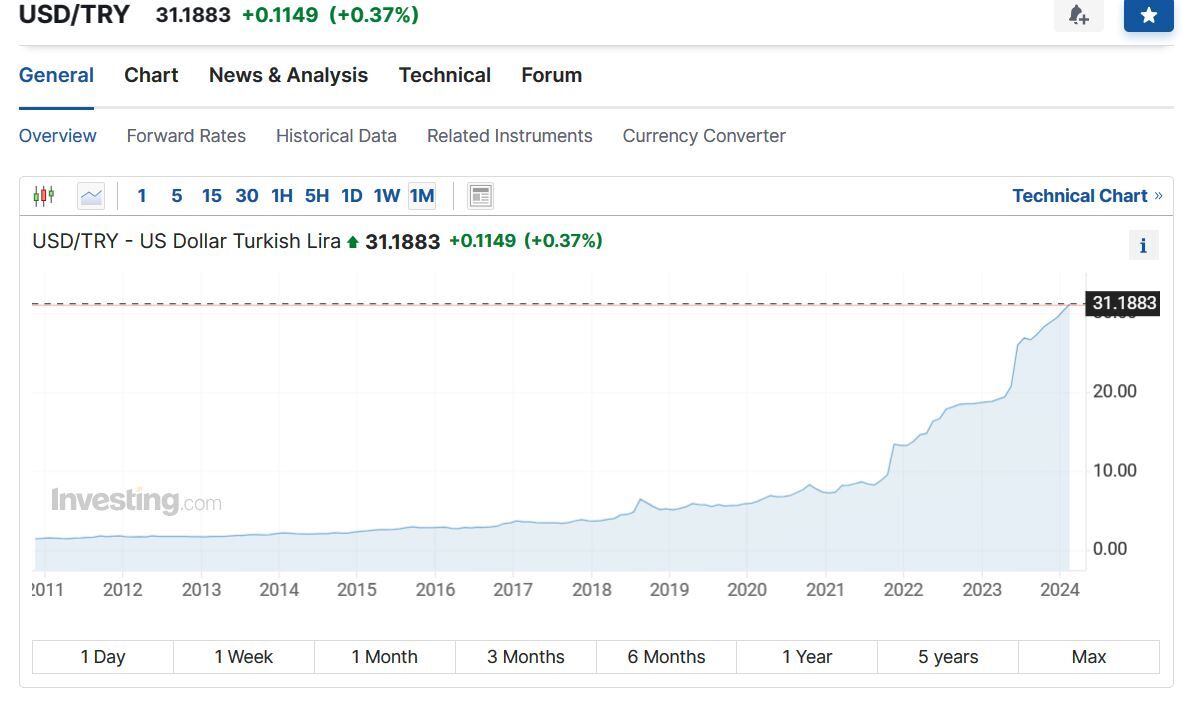The width and height of the screenshot is (1183, 716).
Task: Select the 1M chart interval
Action: [422, 196]
